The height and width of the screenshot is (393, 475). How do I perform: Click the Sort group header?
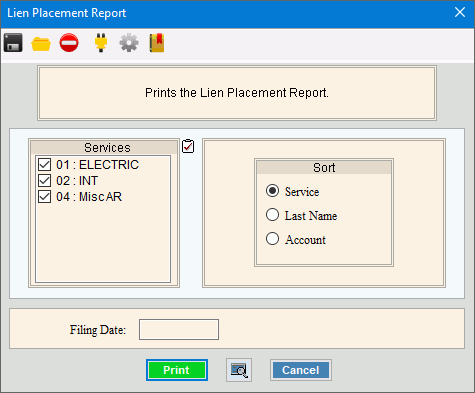[324, 167]
